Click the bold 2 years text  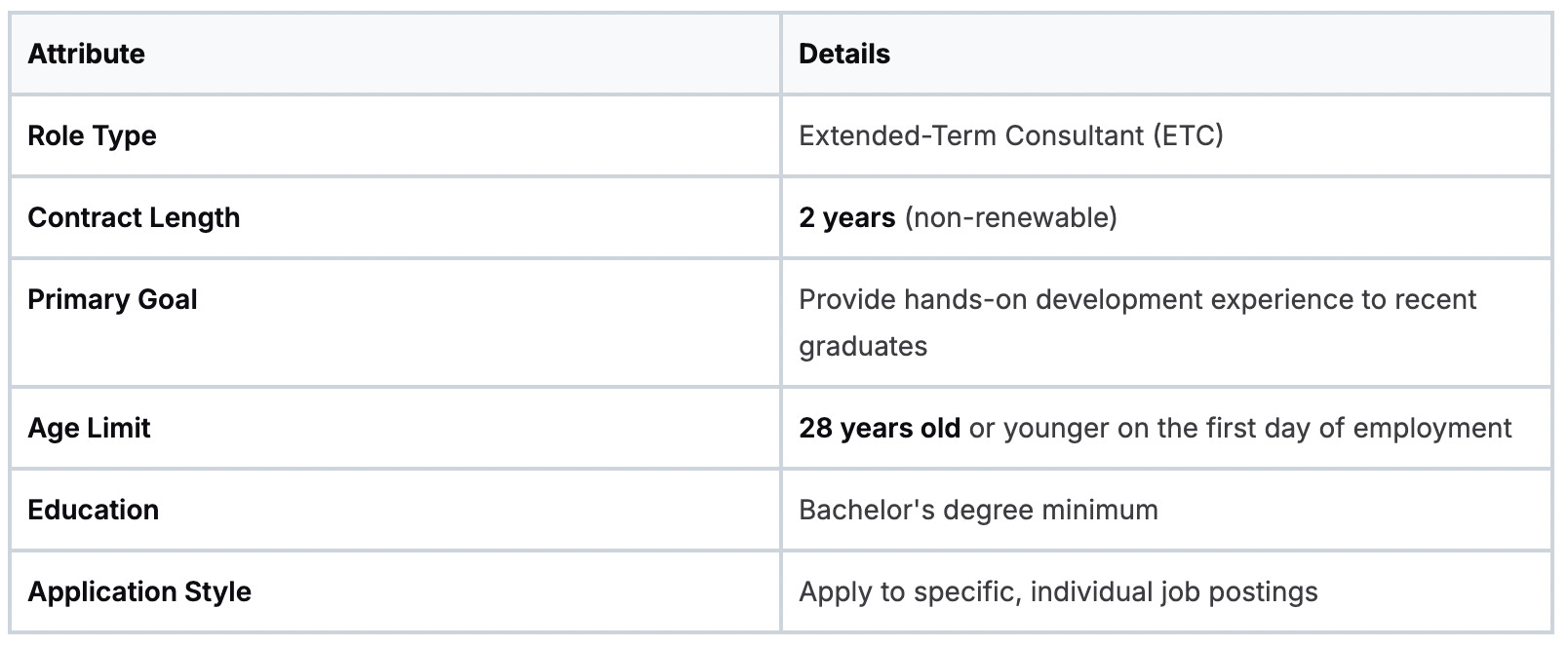pyautogui.click(x=846, y=217)
